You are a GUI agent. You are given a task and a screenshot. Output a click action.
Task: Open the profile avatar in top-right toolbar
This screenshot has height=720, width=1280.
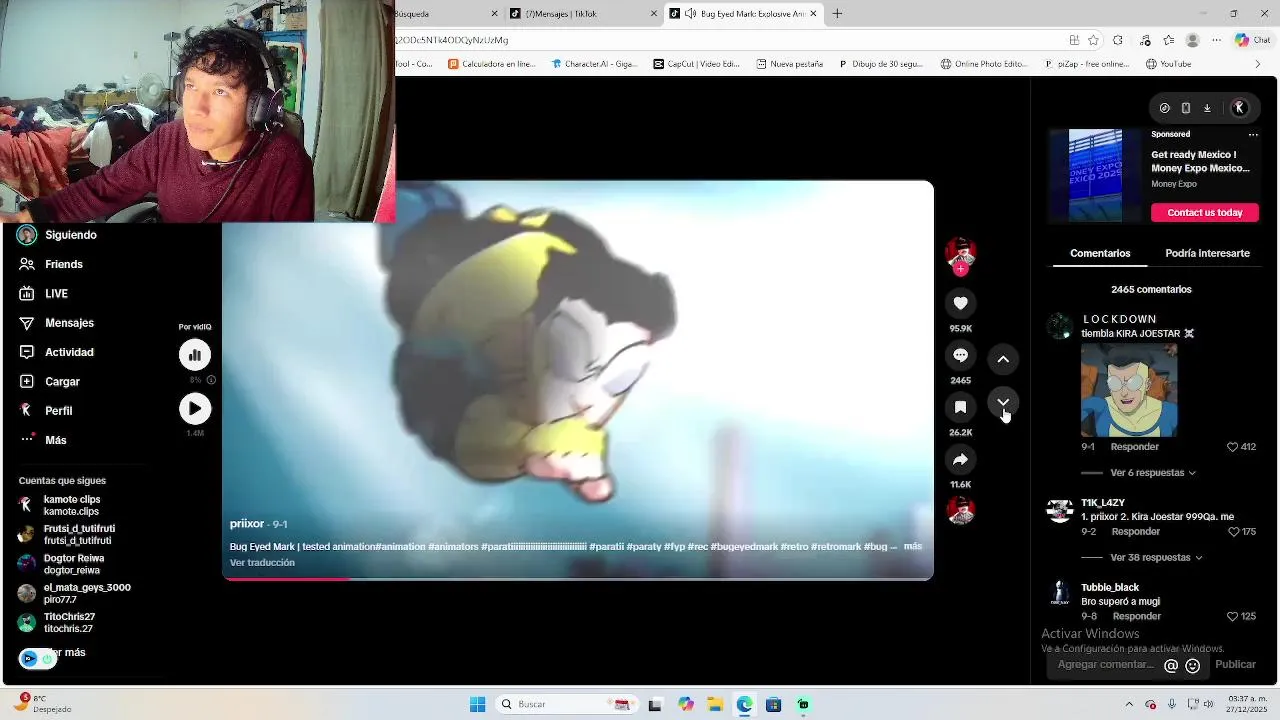[1239, 108]
